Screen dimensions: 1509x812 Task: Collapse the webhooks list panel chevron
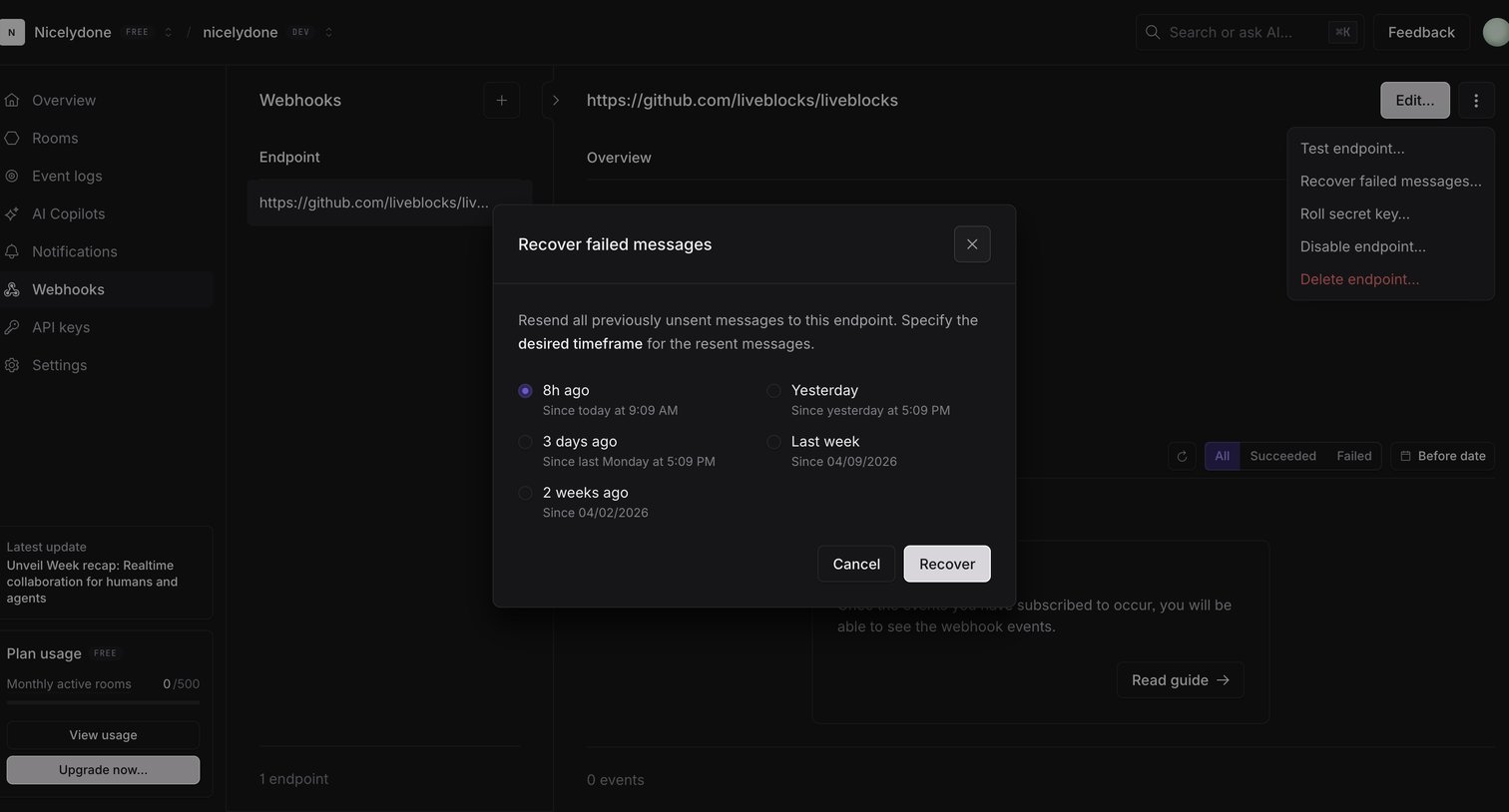point(556,100)
